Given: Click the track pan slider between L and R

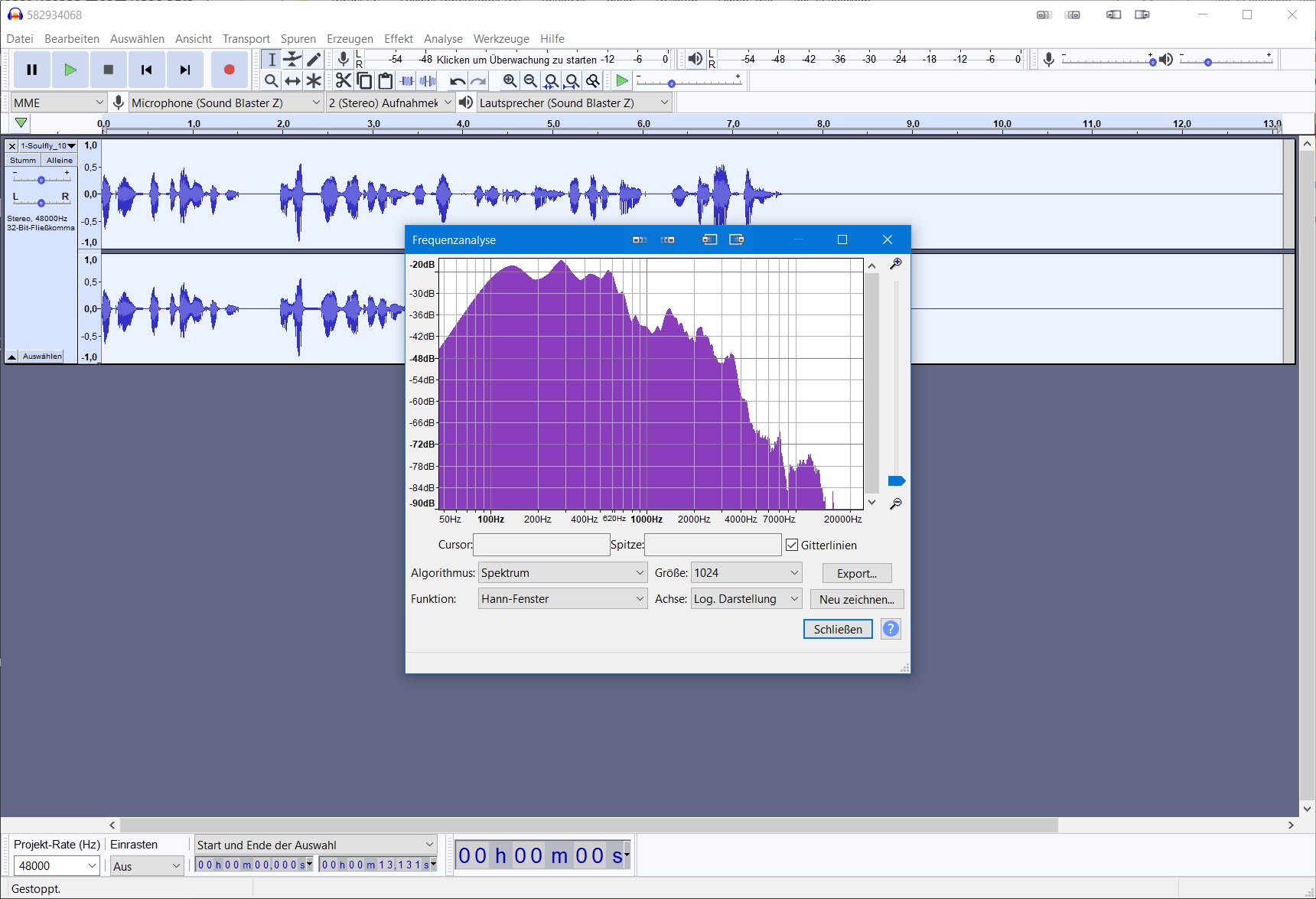Looking at the screenshot, I should [41, 202].
